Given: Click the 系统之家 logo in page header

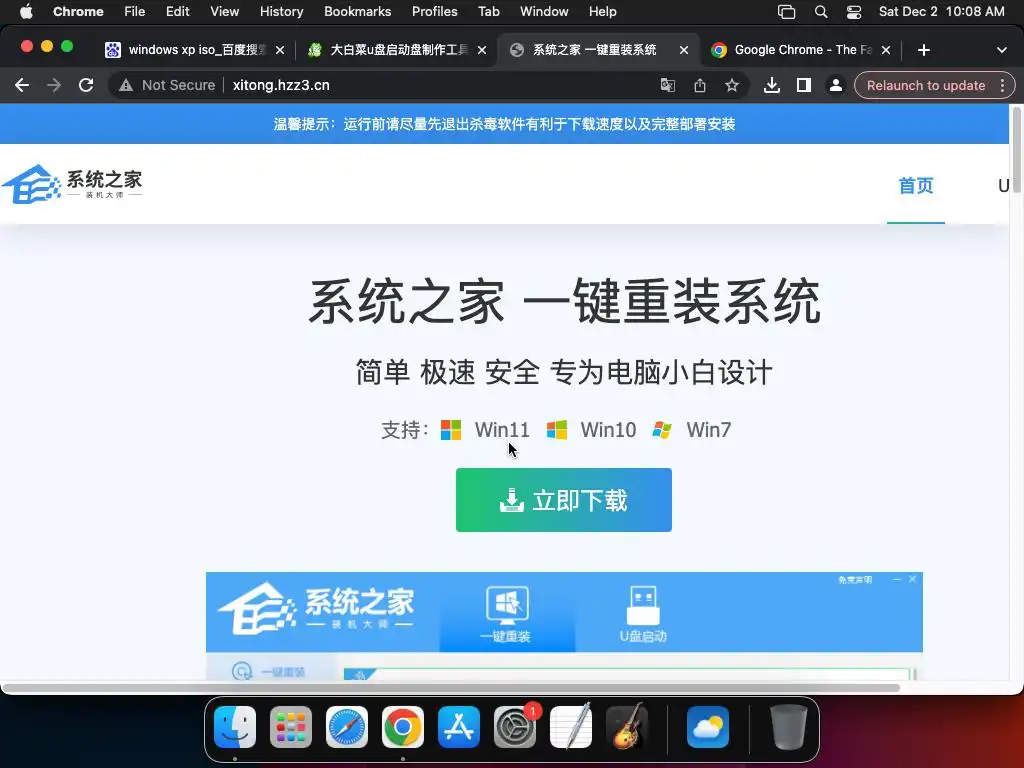Looking at the screenshot, I should coord(72,184).
